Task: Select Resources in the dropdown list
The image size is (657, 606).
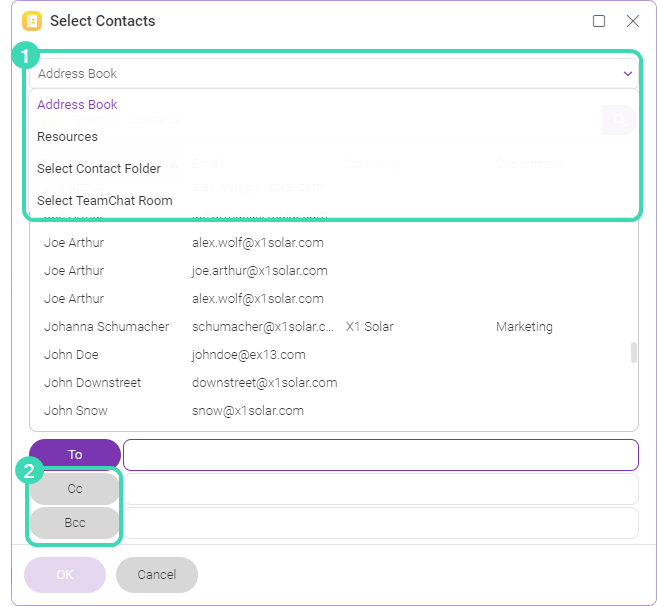Action: click(67, 137)
